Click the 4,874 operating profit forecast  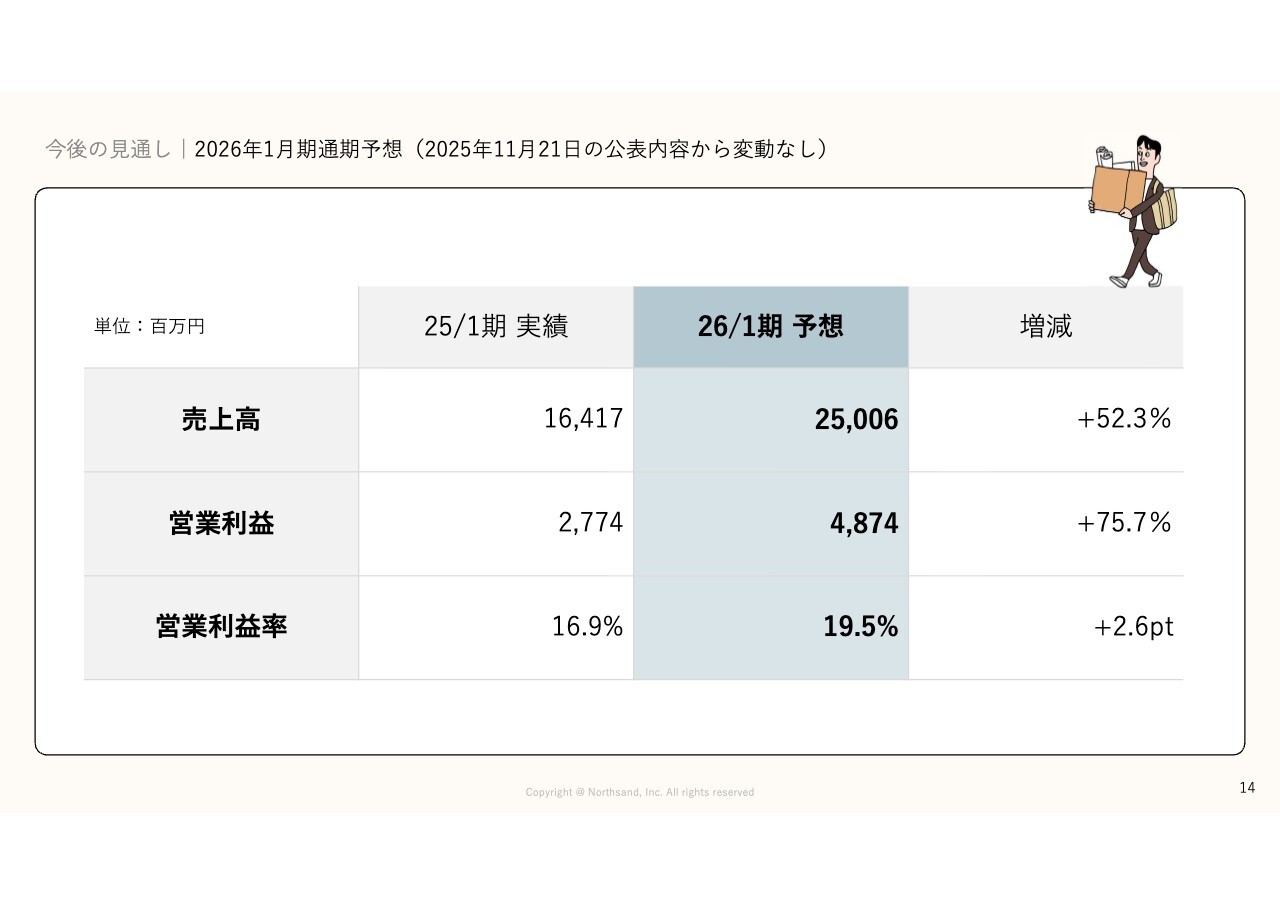click(863, 524)
